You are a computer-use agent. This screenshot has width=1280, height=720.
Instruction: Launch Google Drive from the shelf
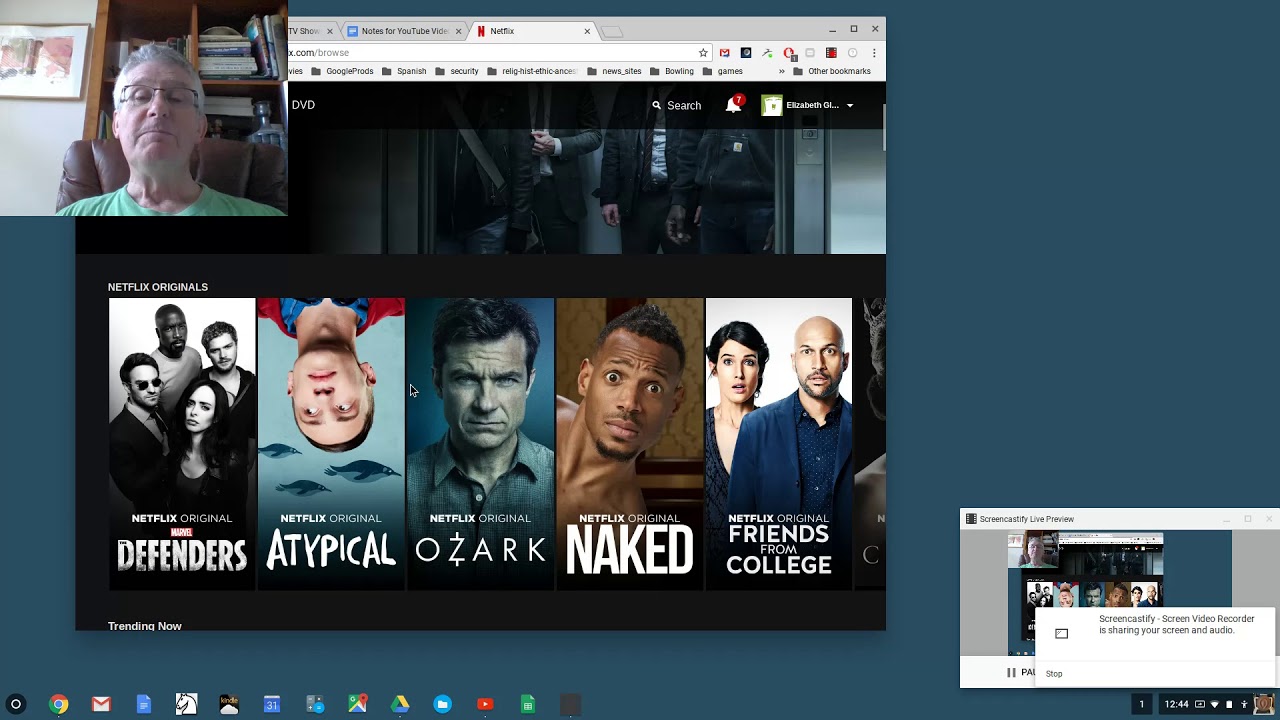[x=400, y=704]
